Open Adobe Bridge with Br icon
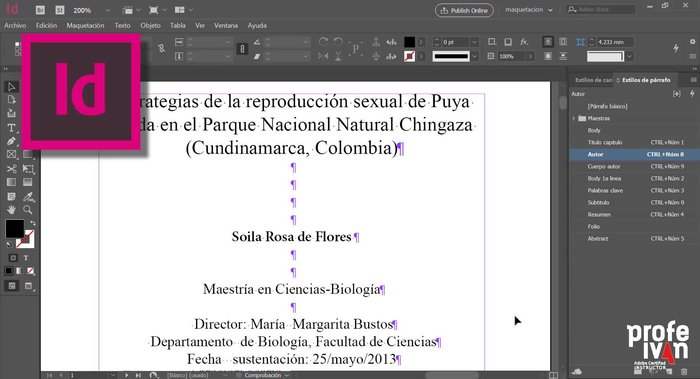Viewport: 700px width, 379px height. tap(40, 10)
